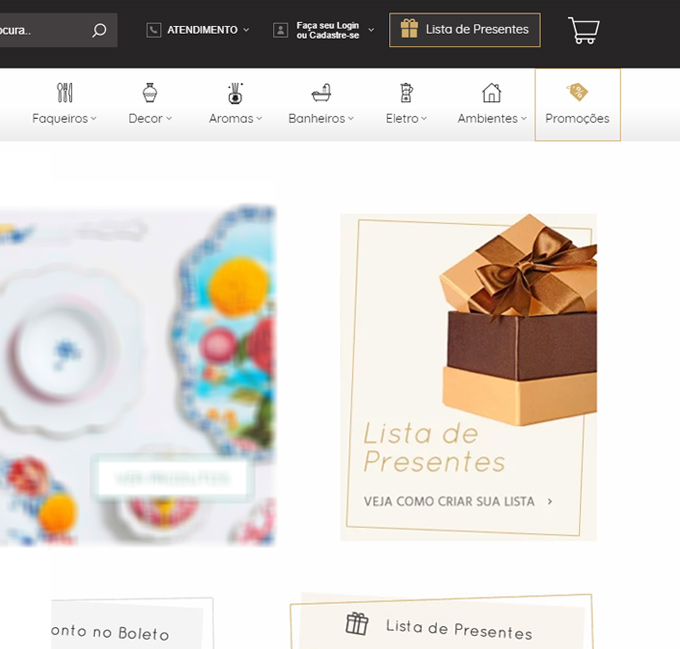Screen dimensions: 680x649
Task: Click the bathtub icon above Banheiros
Action: (321, 93)
